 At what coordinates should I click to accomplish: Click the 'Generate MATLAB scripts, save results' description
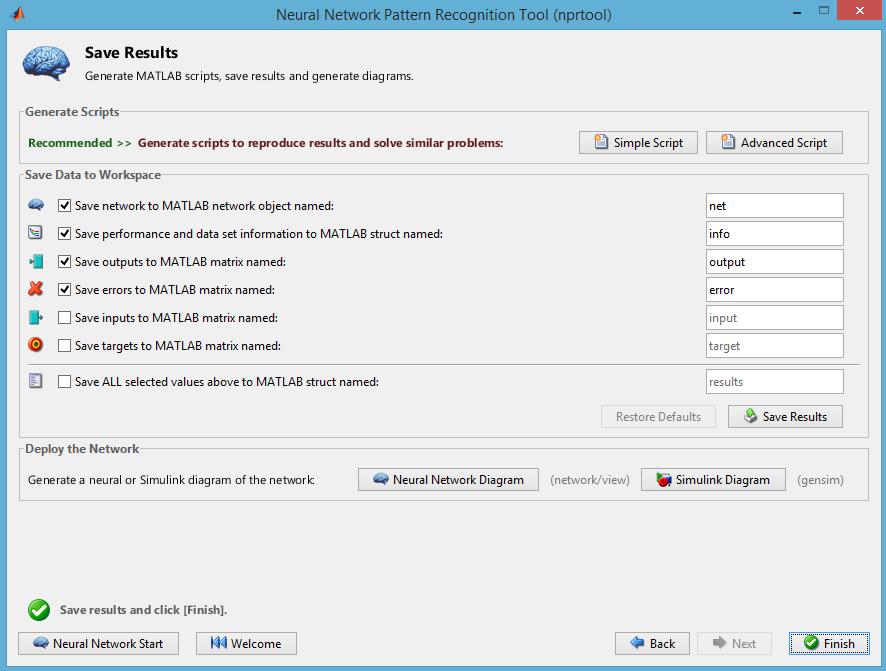coord(249,76)
